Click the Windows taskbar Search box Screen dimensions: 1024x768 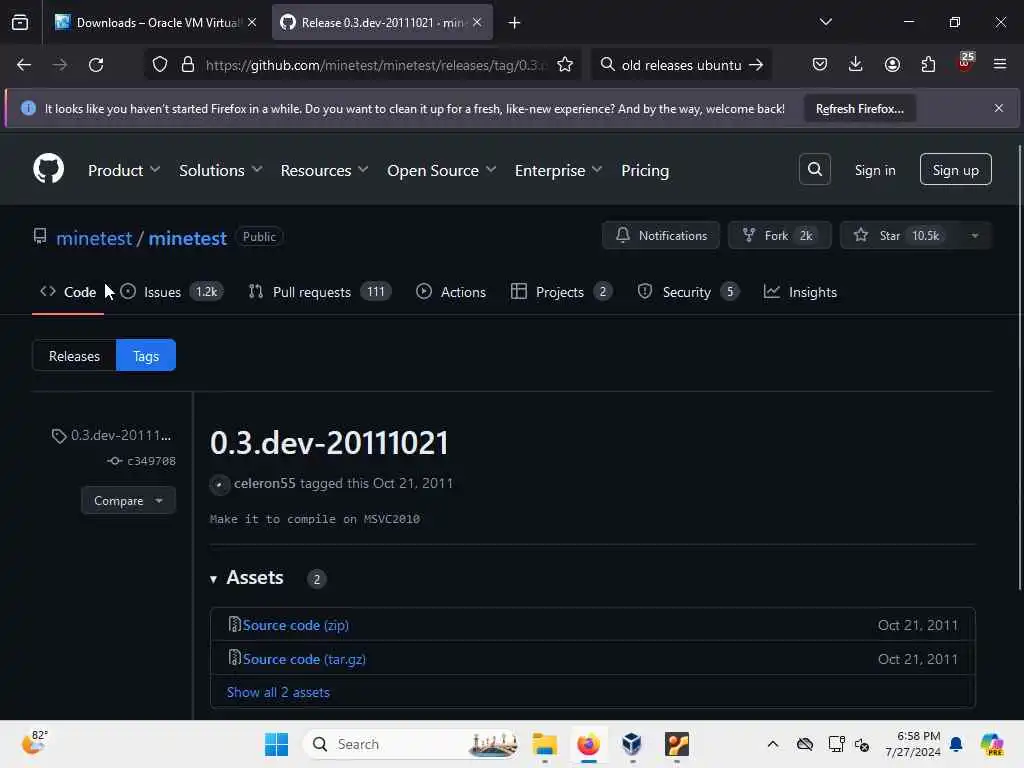411,744
